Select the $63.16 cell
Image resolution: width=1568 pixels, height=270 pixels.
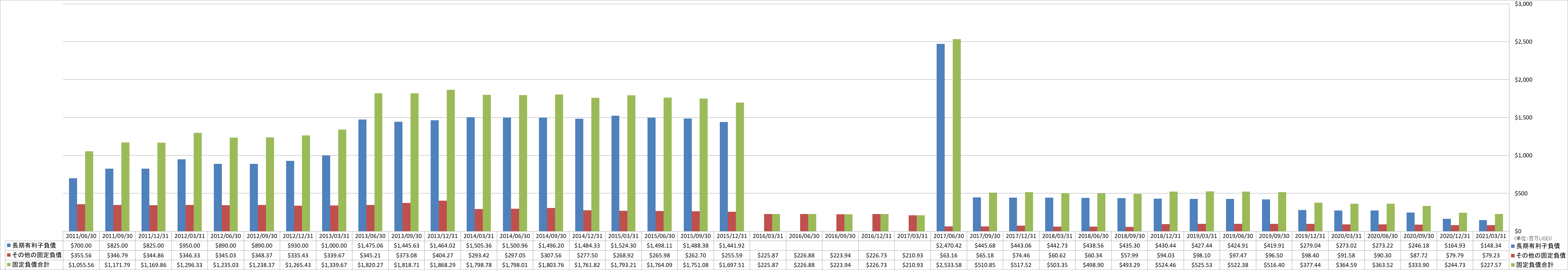[949, 255]
